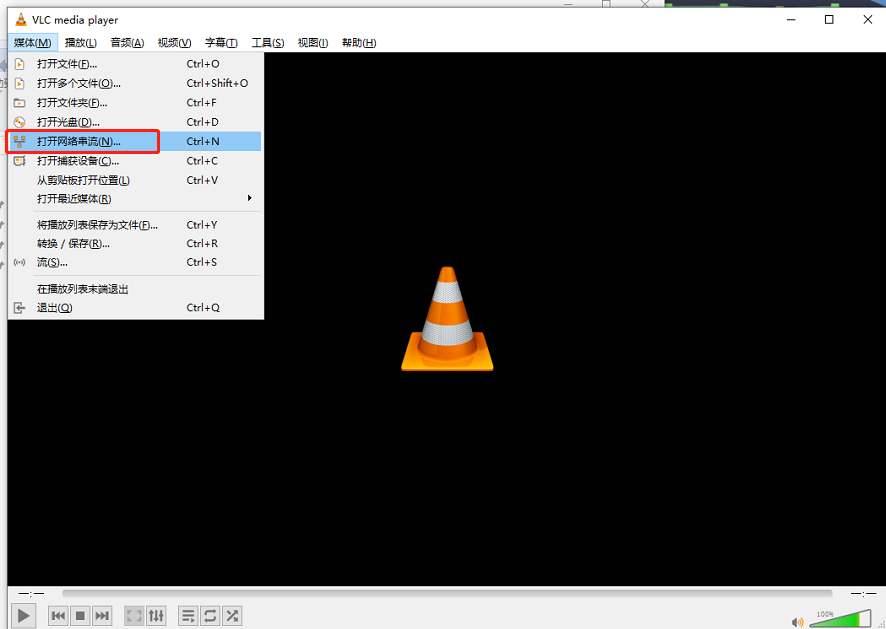The width and height of the screenshot is (886, 629).
Task: Adjust the volume slider at 100%
Action: [x=841, y=618]
